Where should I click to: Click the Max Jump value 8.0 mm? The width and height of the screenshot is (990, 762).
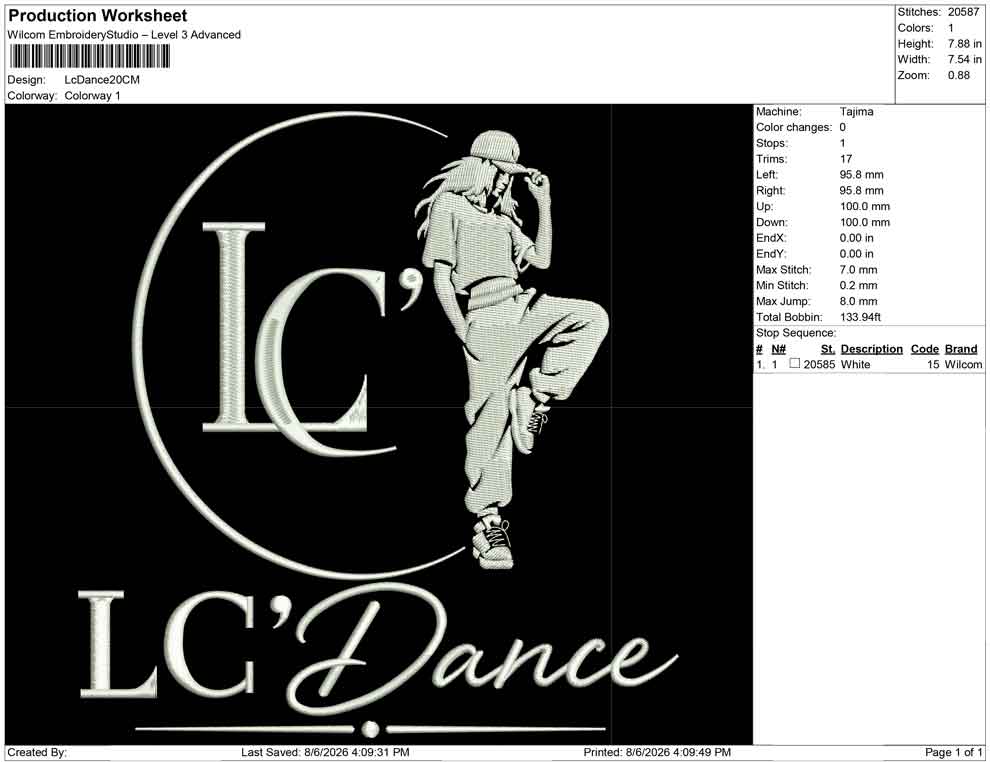[859, 301]
